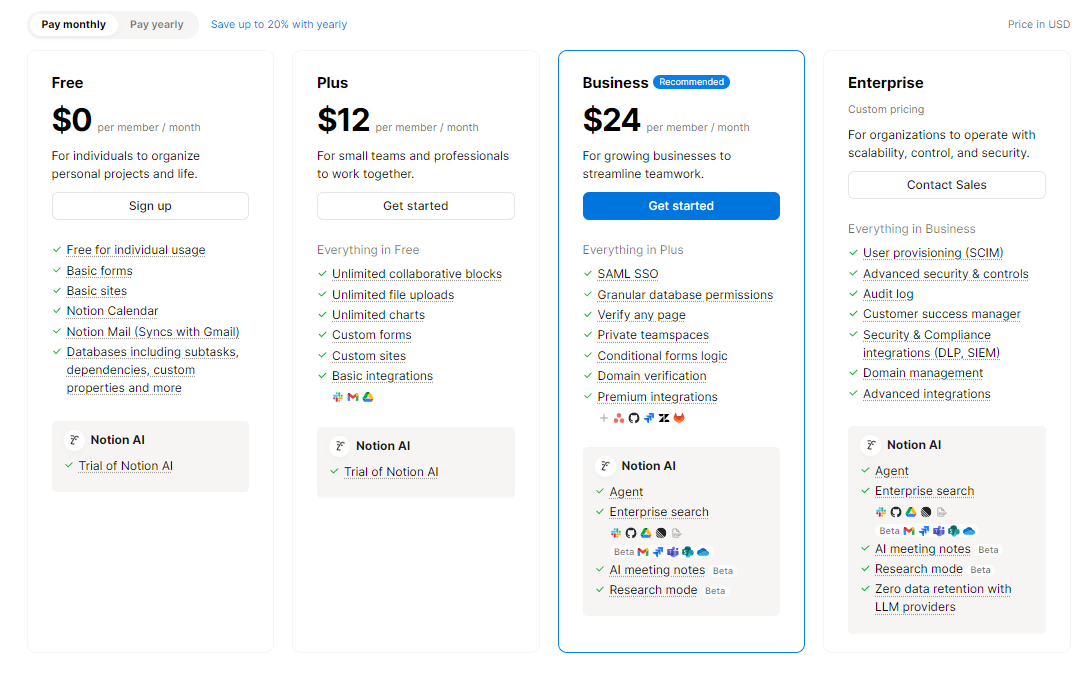Click AI meeting notes in Enterprise plan
The height and width of the screenshot is (691, 1089).
point(922,549)
